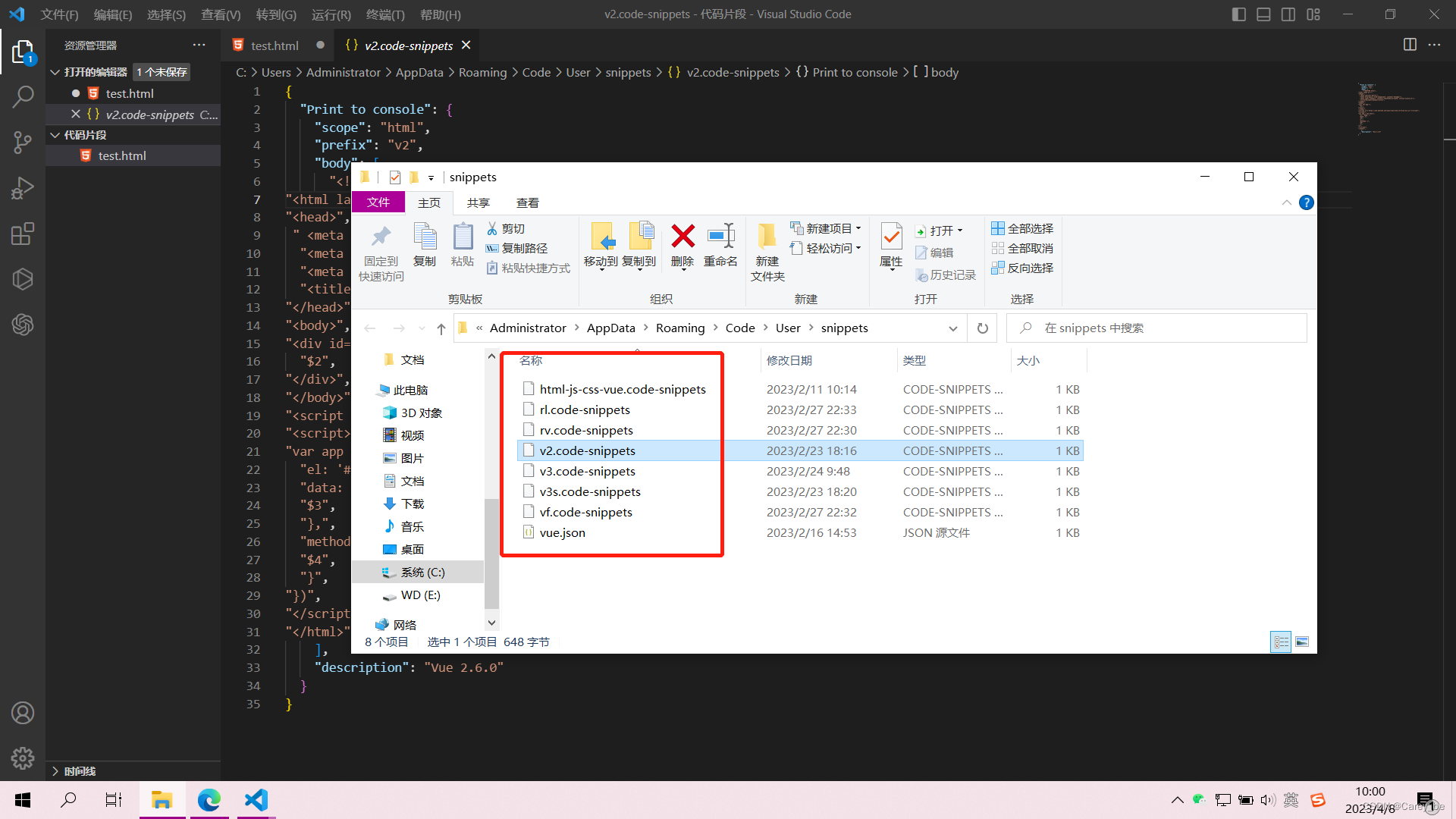Click 新建文件夹 new folder icon
The image size is (1456, 819).
767,253
